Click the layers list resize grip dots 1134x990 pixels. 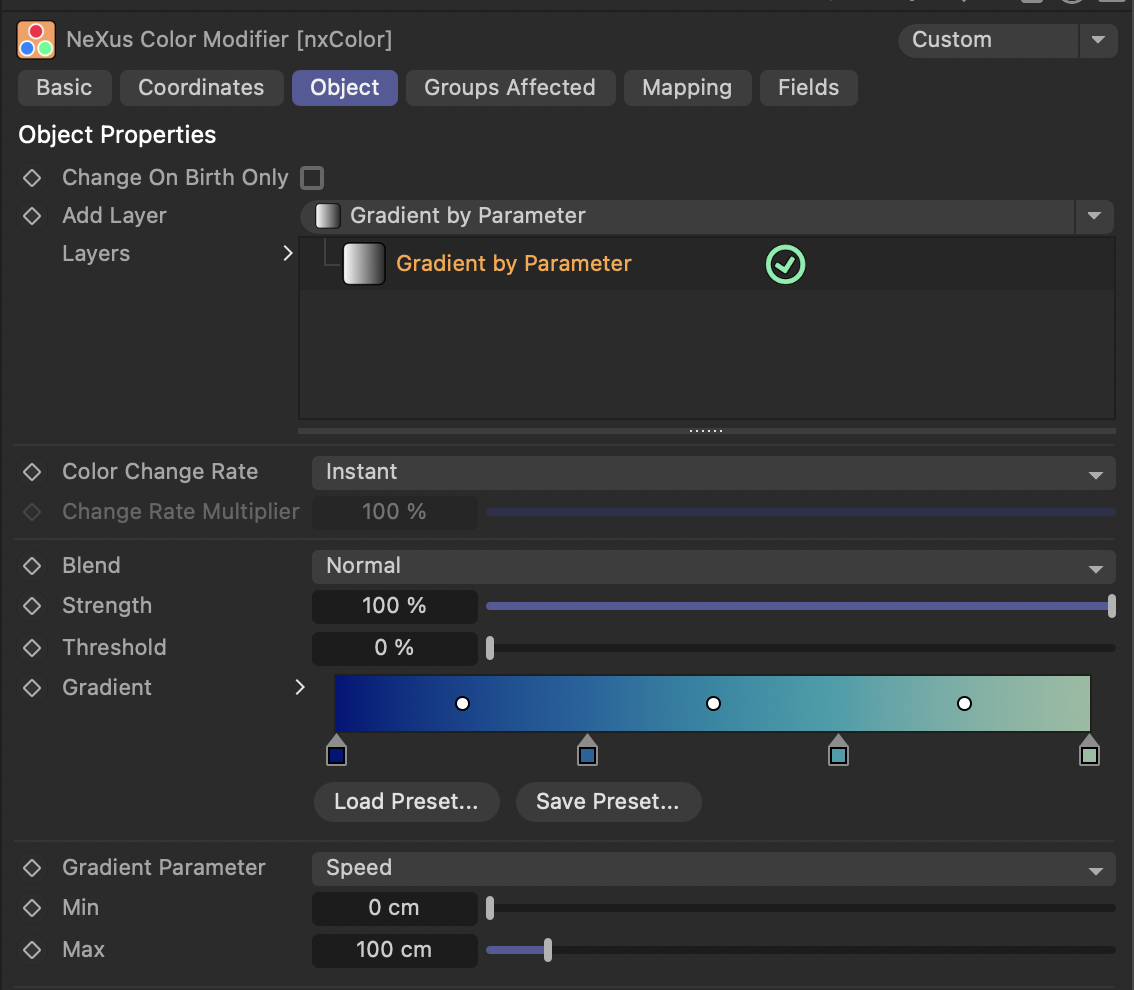coord(706,431)
